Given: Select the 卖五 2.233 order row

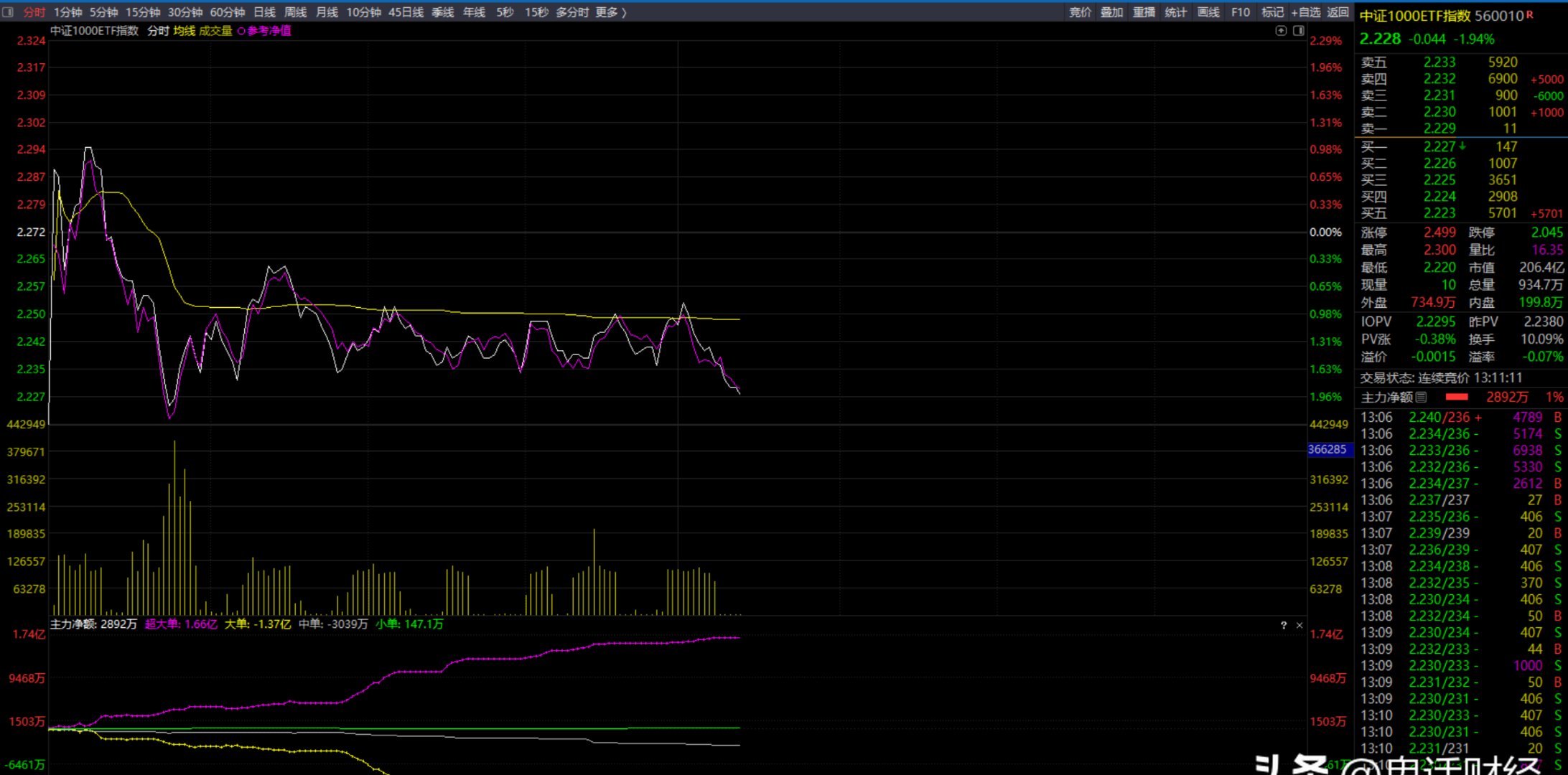Looking at the screenshot, I should pyautogui.click(x=1462, y=62).
